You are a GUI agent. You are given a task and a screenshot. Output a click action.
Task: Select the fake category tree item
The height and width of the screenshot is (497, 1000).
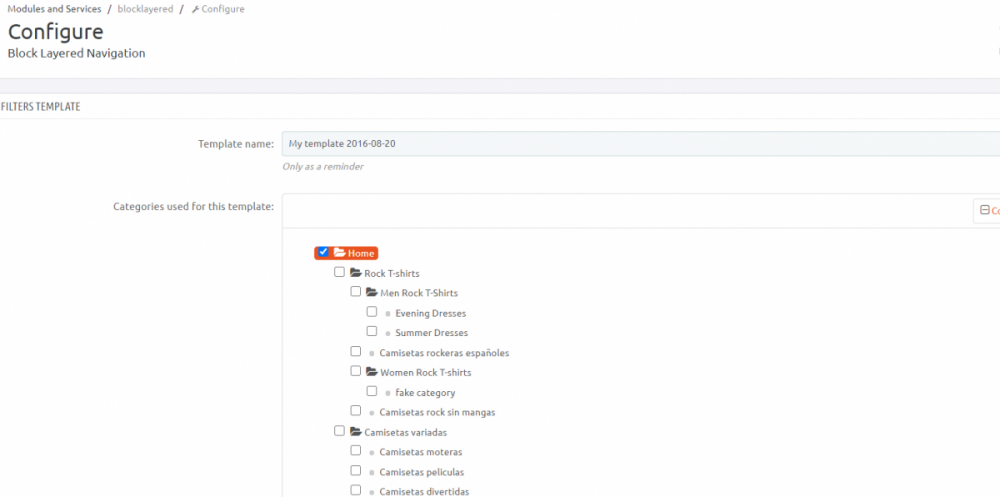[x=425, y=392]
